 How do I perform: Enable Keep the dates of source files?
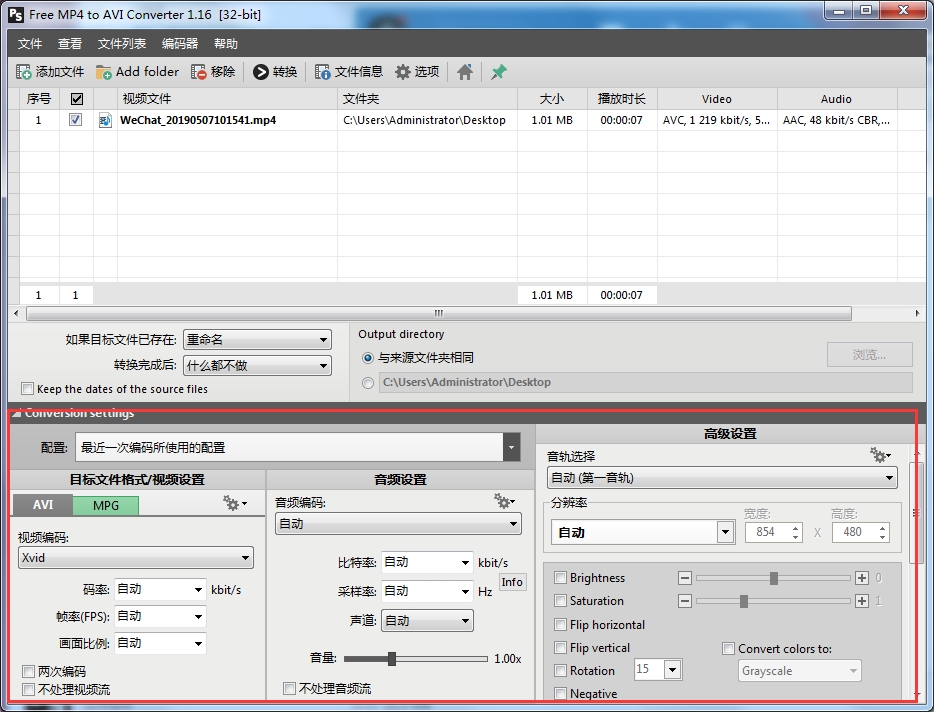click(x=28, y=389)
